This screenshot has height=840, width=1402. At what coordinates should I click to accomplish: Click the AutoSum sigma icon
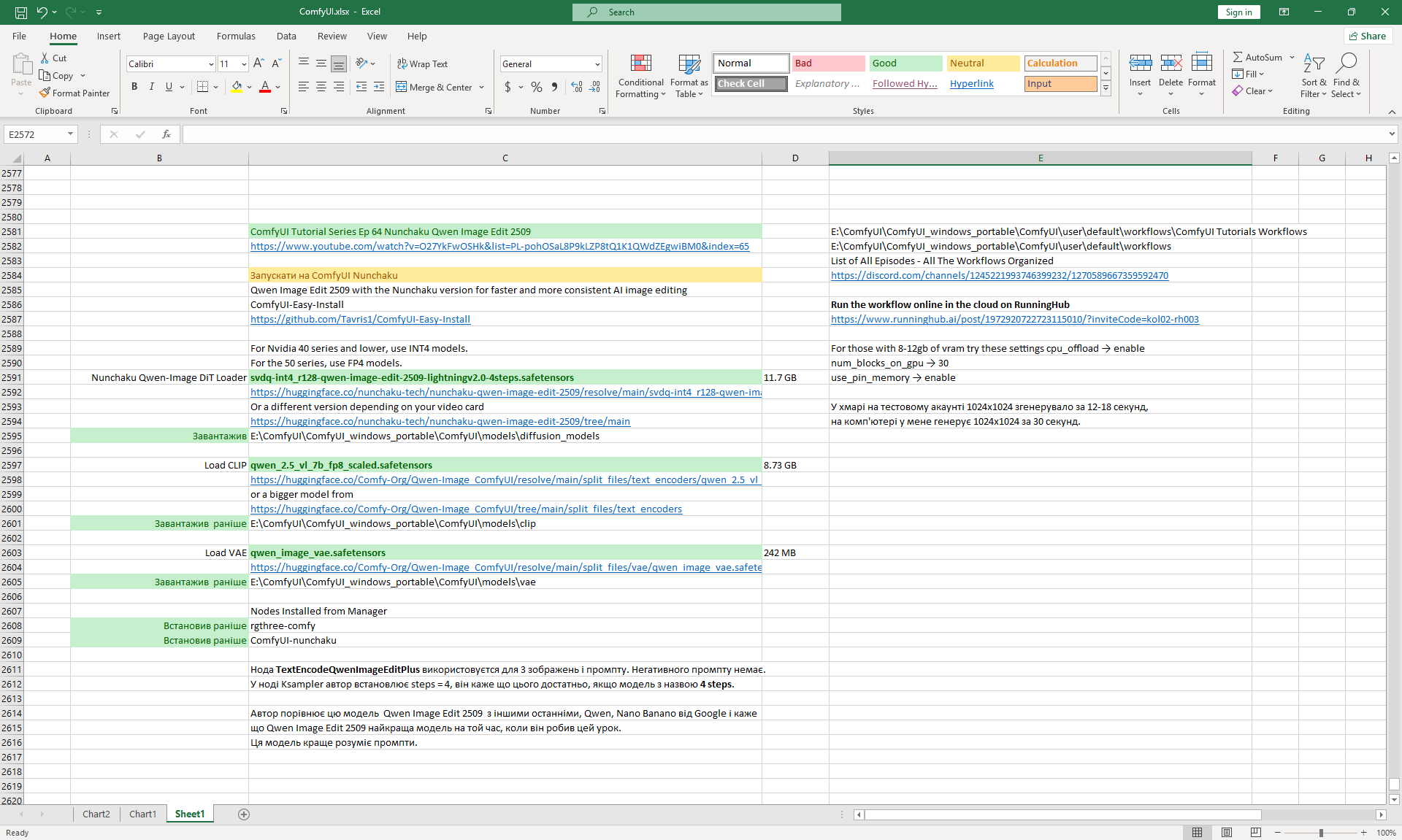tap(1238, 57)
